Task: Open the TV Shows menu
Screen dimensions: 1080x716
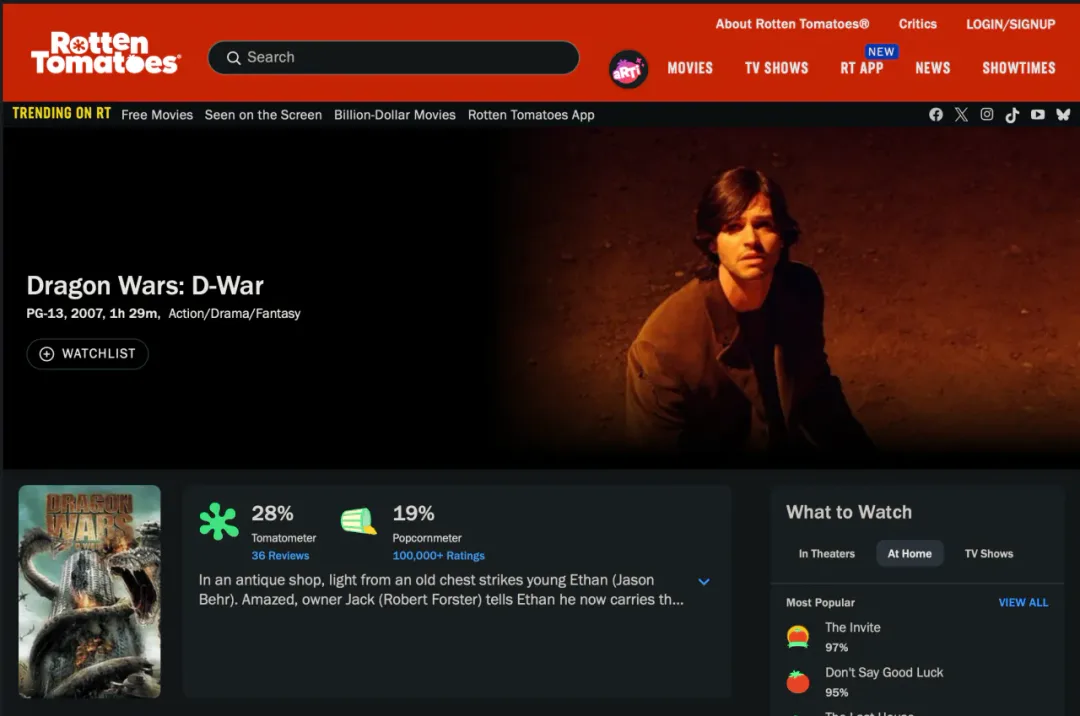Action: tap(776, 68)
